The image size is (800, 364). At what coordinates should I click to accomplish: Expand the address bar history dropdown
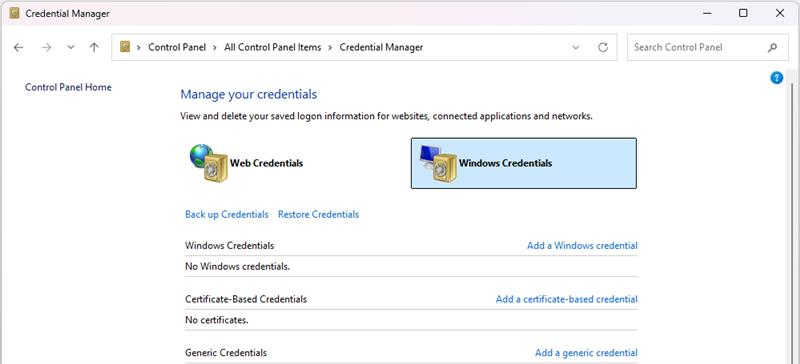(x=576, y=47)
